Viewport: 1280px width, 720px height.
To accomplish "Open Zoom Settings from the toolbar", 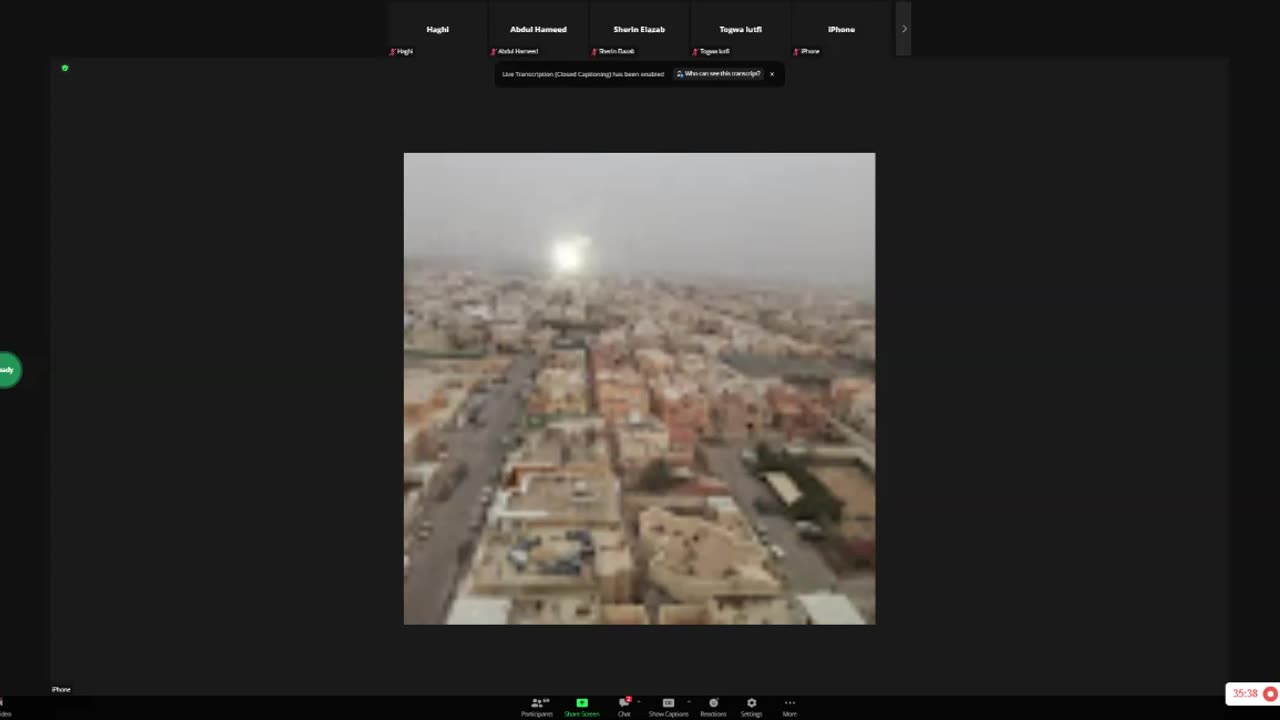I will pos(751,707).
